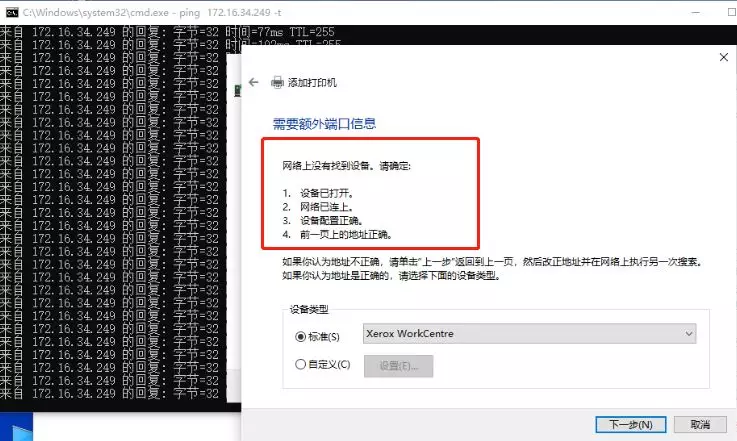Click the sentence starting 如果你认为地址不正确
Viewport: 737px width, 441px height.
coord(493,261)
